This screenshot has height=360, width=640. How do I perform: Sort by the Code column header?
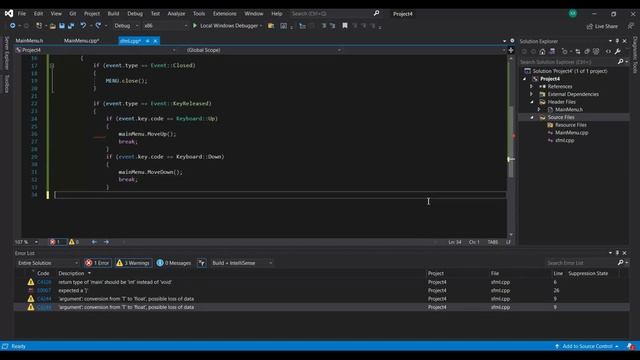point(43,273)
